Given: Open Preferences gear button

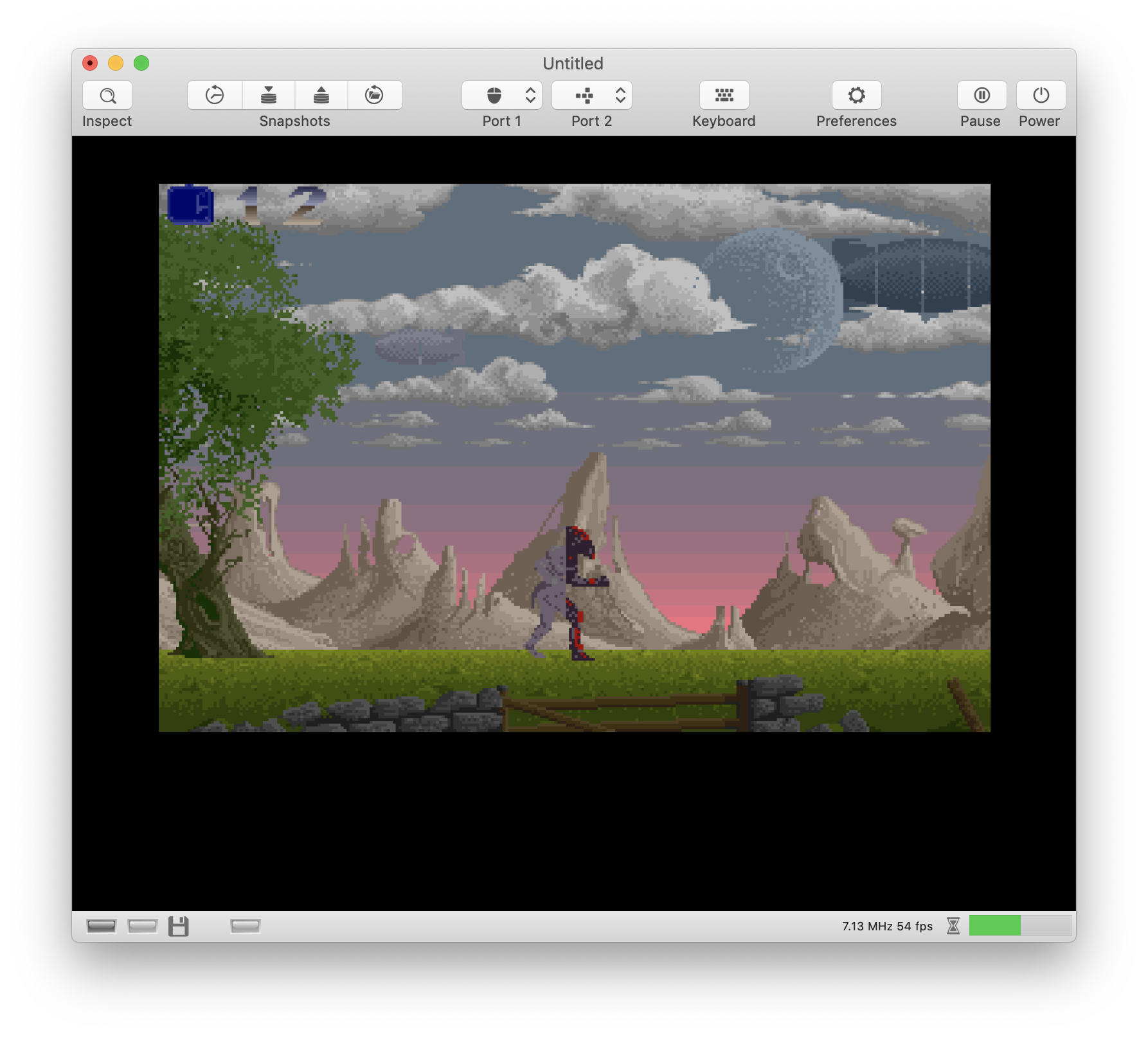Looking at the screenshot, I should [857, 95].
